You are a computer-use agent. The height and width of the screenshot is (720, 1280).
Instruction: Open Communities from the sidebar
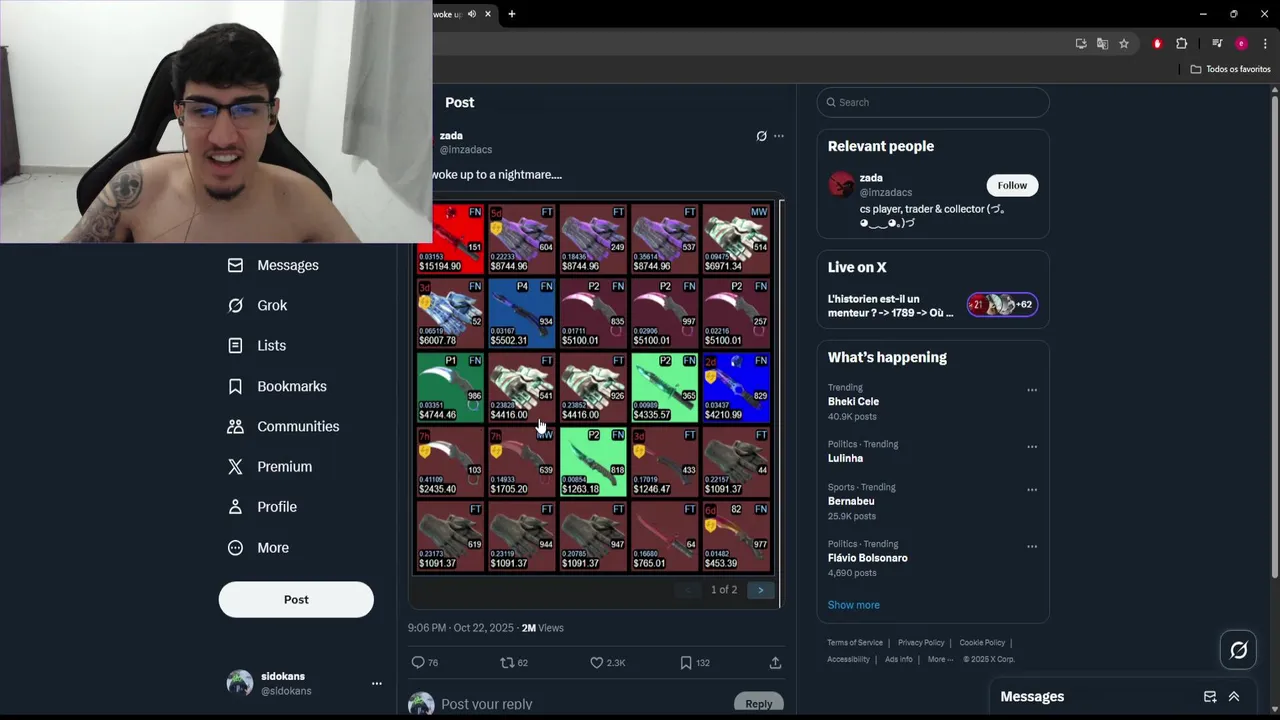(283, 426)
